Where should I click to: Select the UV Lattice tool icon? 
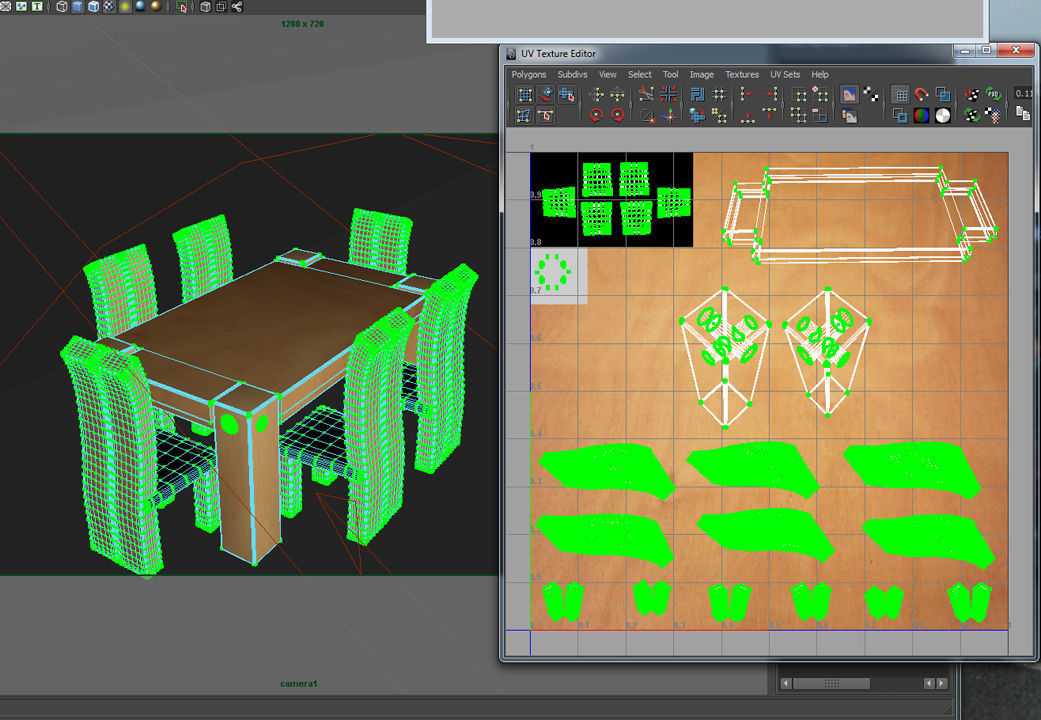524,95
